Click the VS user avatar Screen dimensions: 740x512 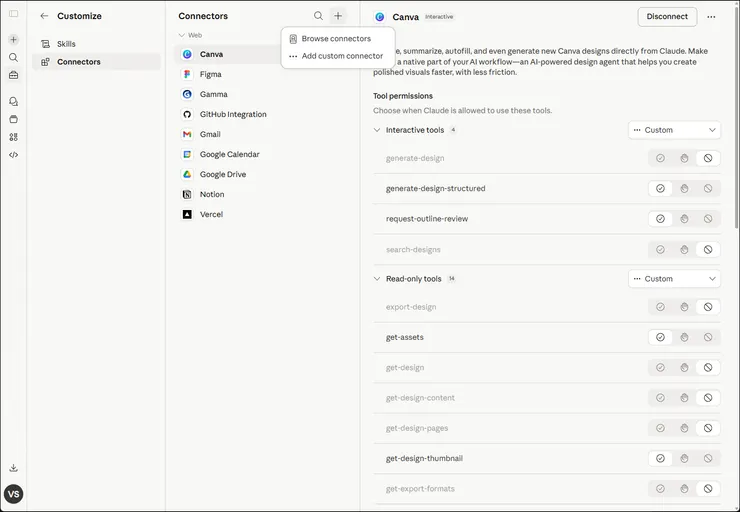(x=13, y=494)
